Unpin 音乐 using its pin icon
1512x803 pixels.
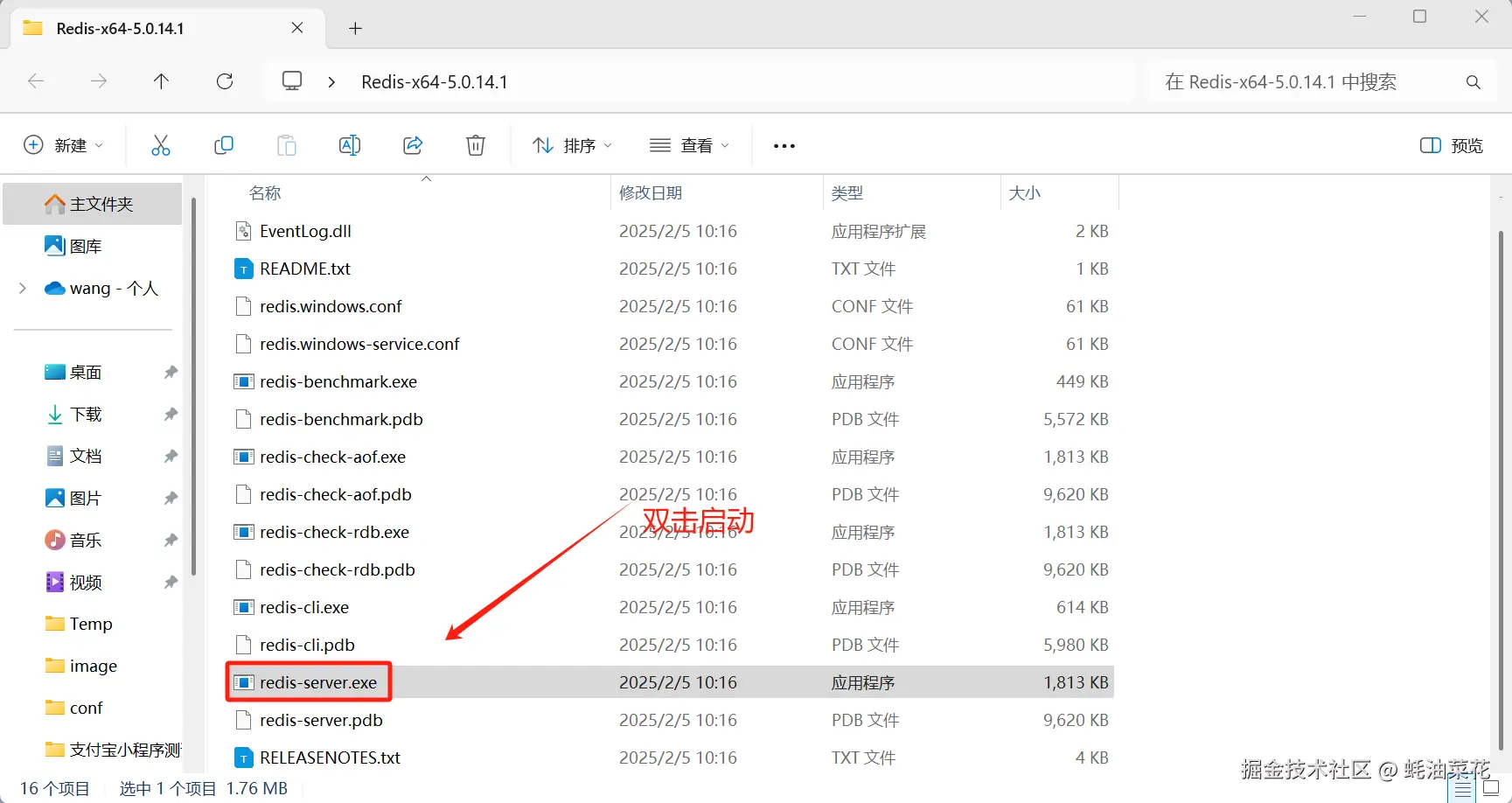click(x=171, y=541)
